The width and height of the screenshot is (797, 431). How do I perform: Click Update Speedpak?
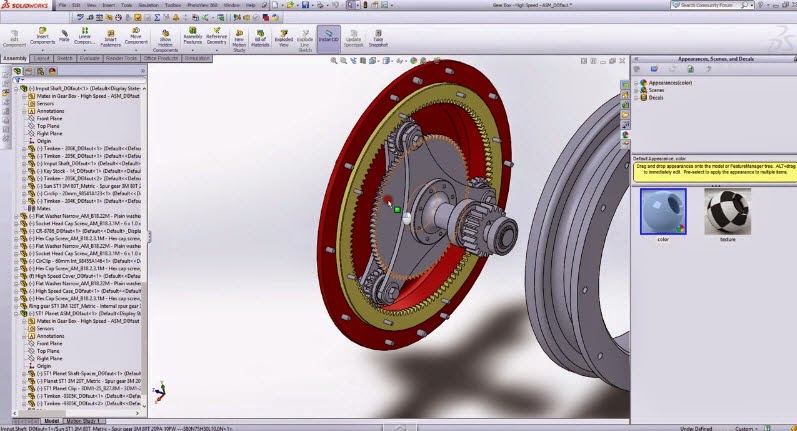(x=353, y=39)
